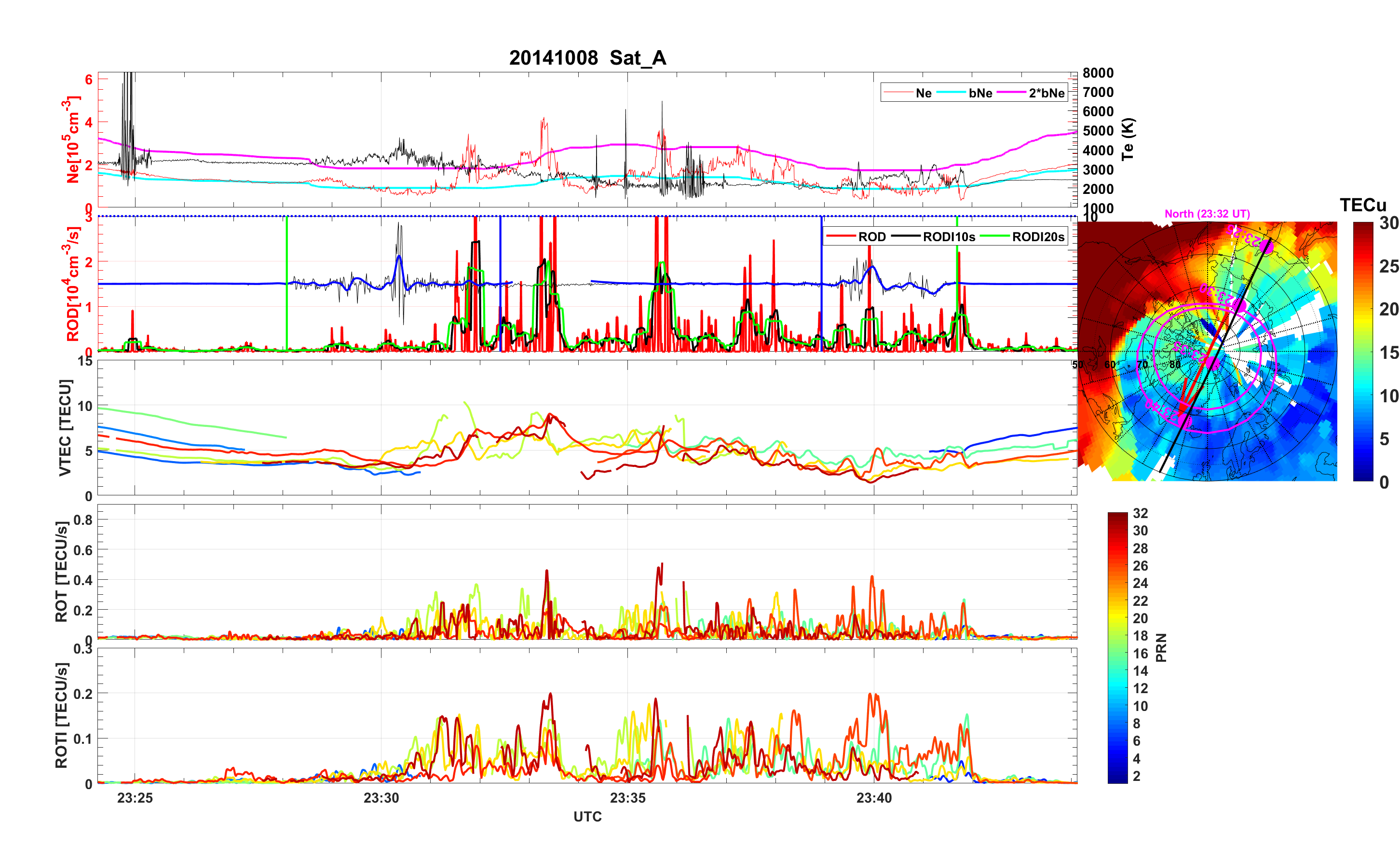Click the 23:30 time tick label

(x=381, y=797)
